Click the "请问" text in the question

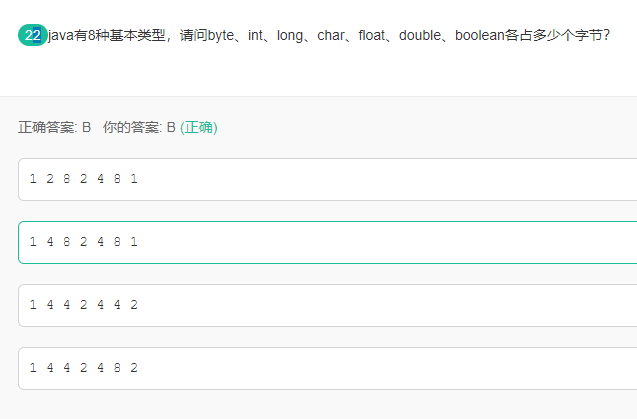[193, 36]
